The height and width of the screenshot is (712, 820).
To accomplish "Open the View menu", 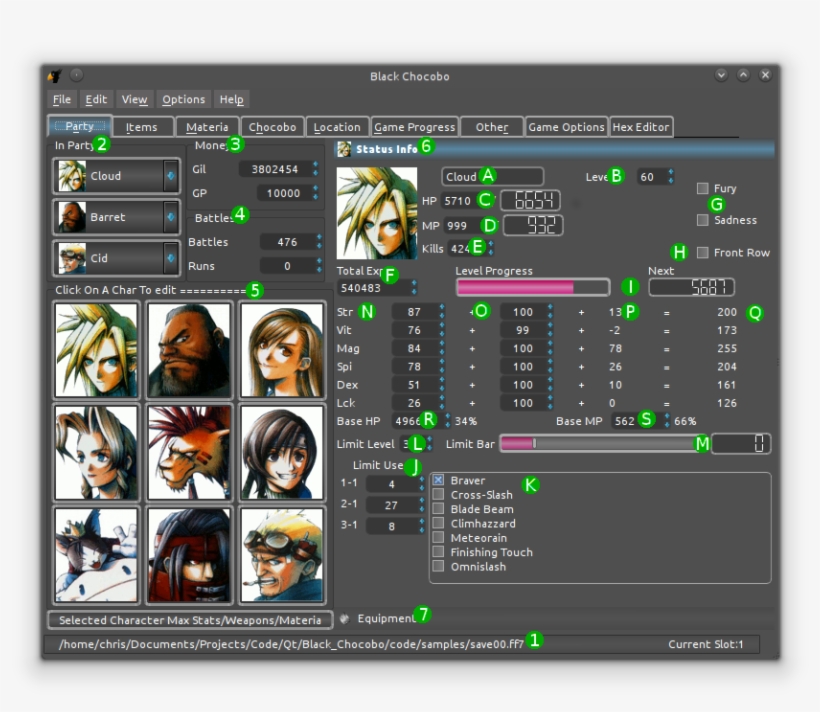I will tap(134, 99).
